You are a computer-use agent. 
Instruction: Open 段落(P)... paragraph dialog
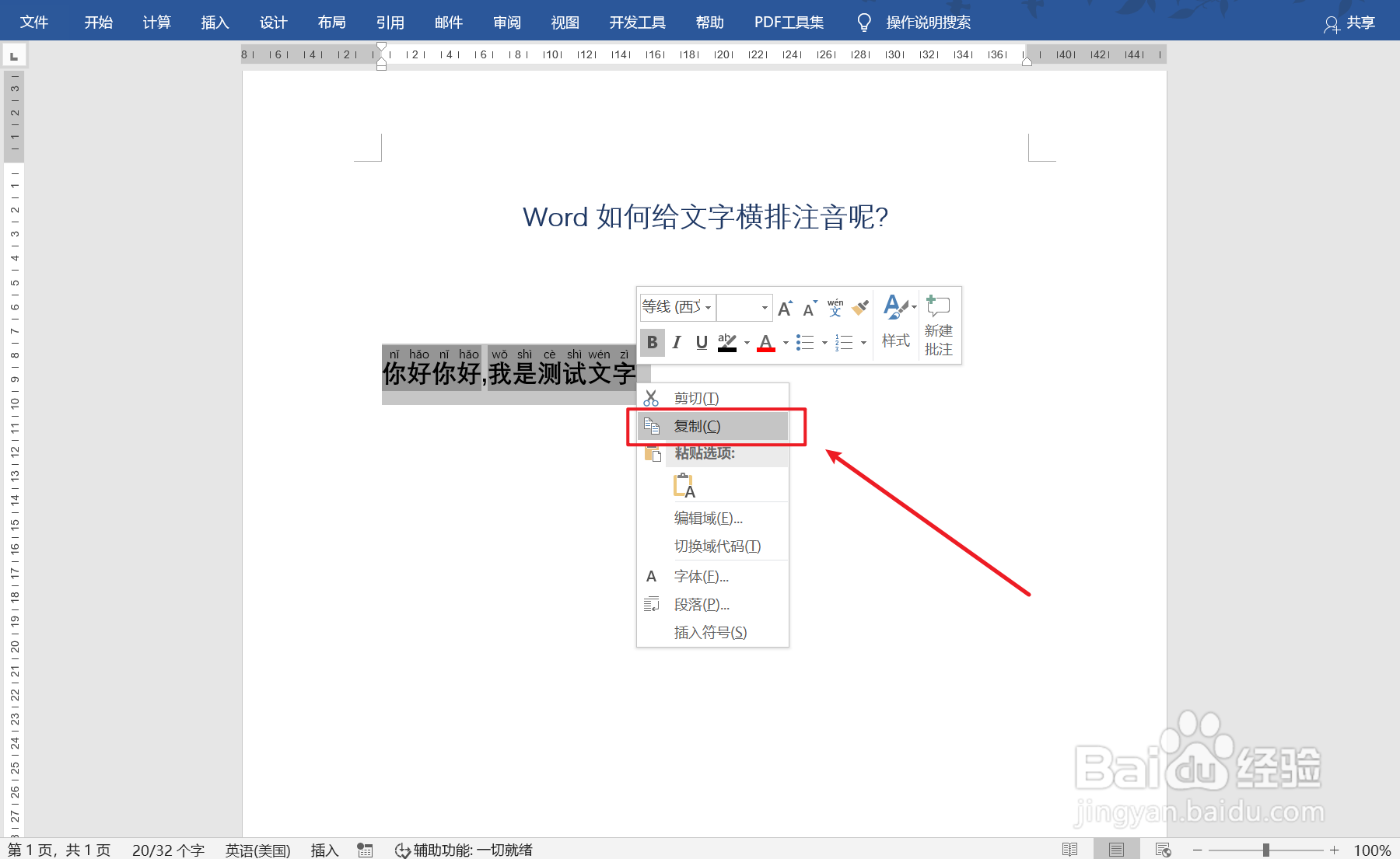(x=712, y=604)
